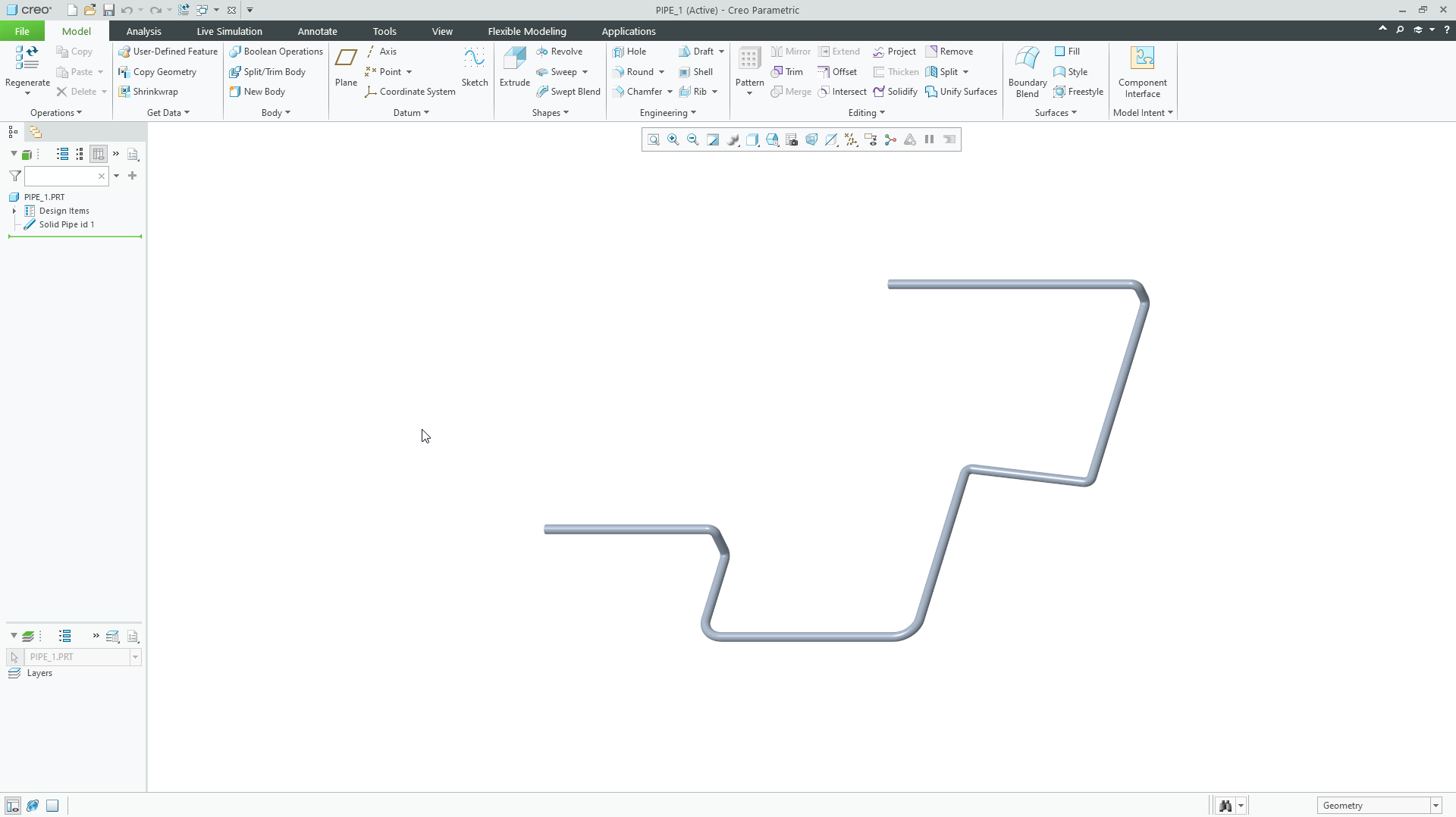Click the Zoom In magnifier icon

coord(673,139)
